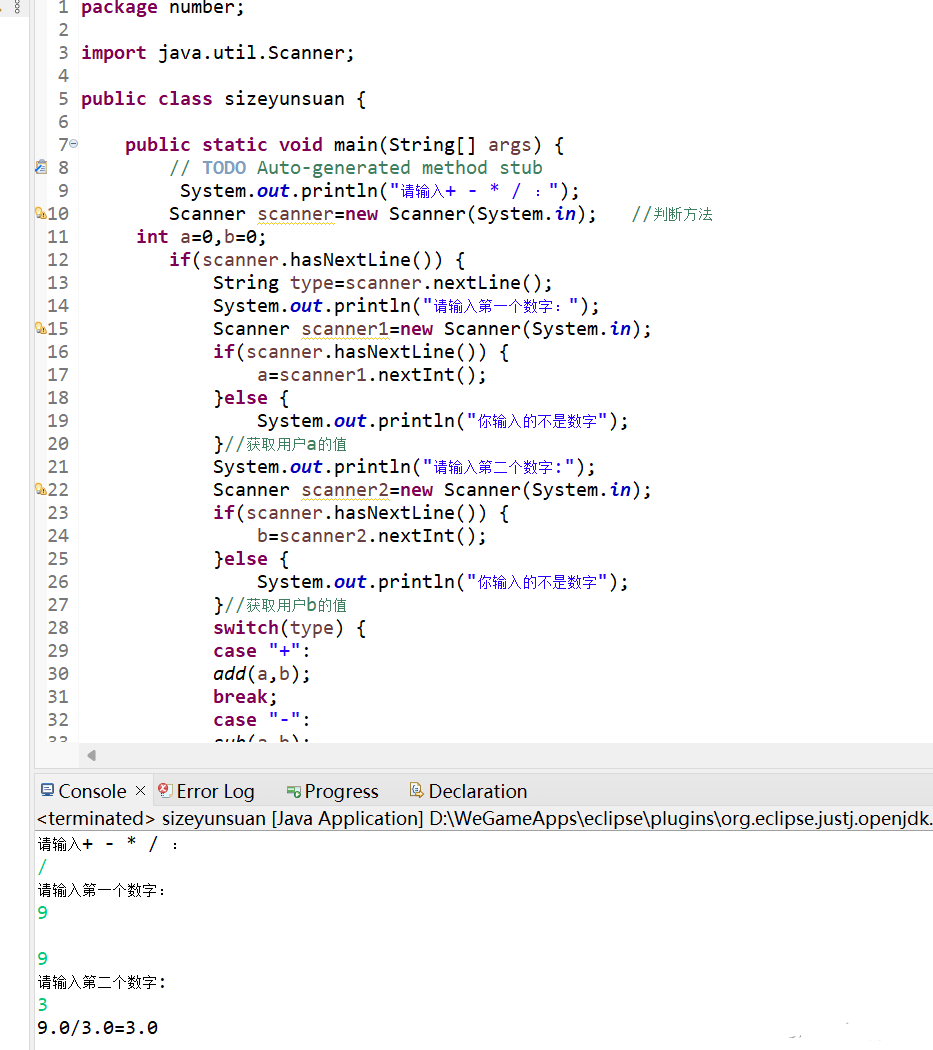Click the Progress tab icon
Viewport: 933px width, 1050px height.
pos(293,792)
